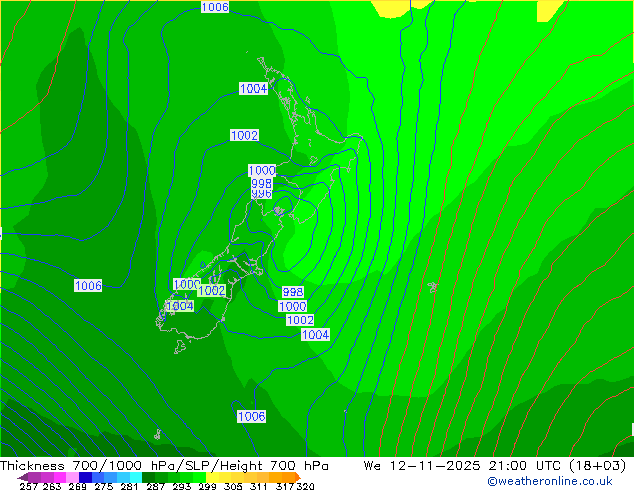The width and height of the screenshot is (634, 490).
Task: Pick the bright yellow legend color swatch
Action: [x=212, y=477]
